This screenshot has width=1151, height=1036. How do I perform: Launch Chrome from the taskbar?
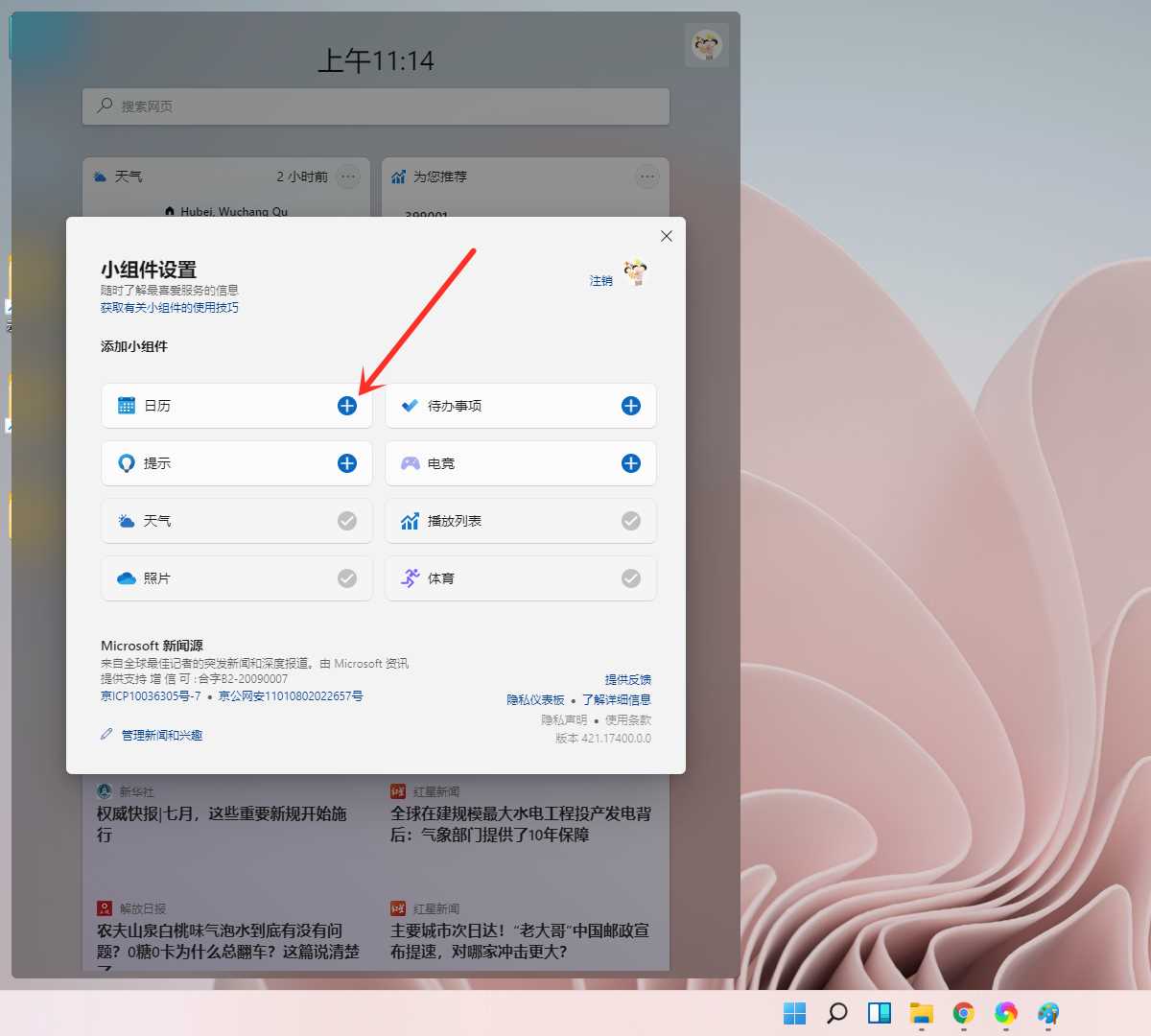pos(963,1013)
